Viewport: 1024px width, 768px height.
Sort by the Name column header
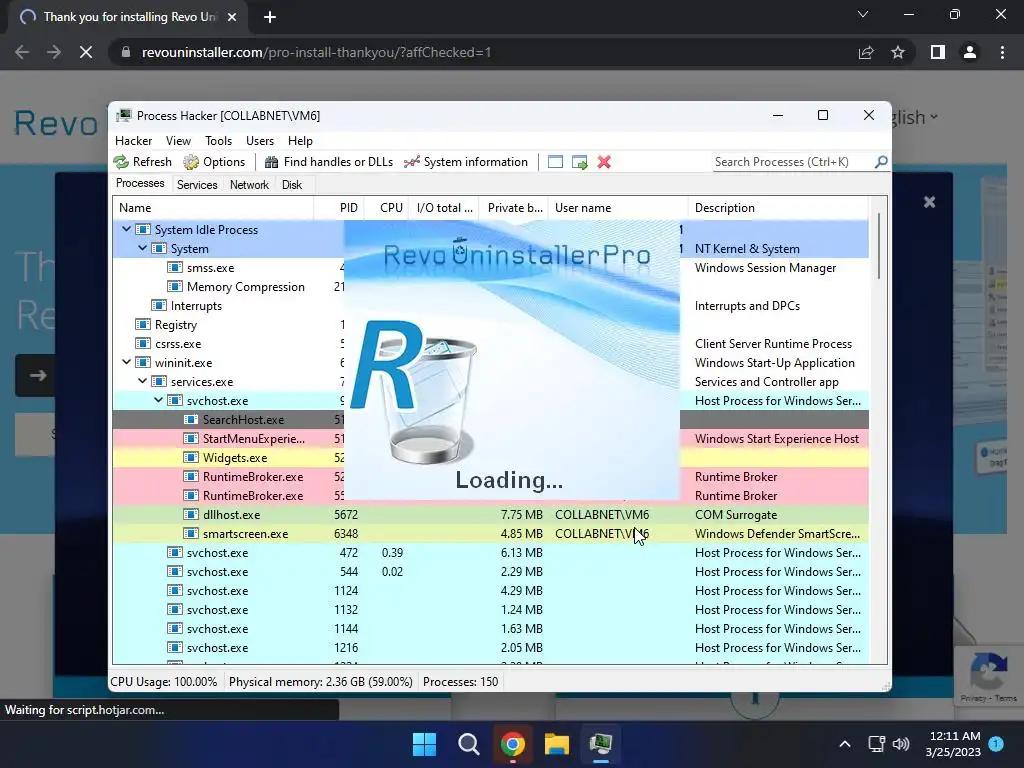click(x=213, y=208)
